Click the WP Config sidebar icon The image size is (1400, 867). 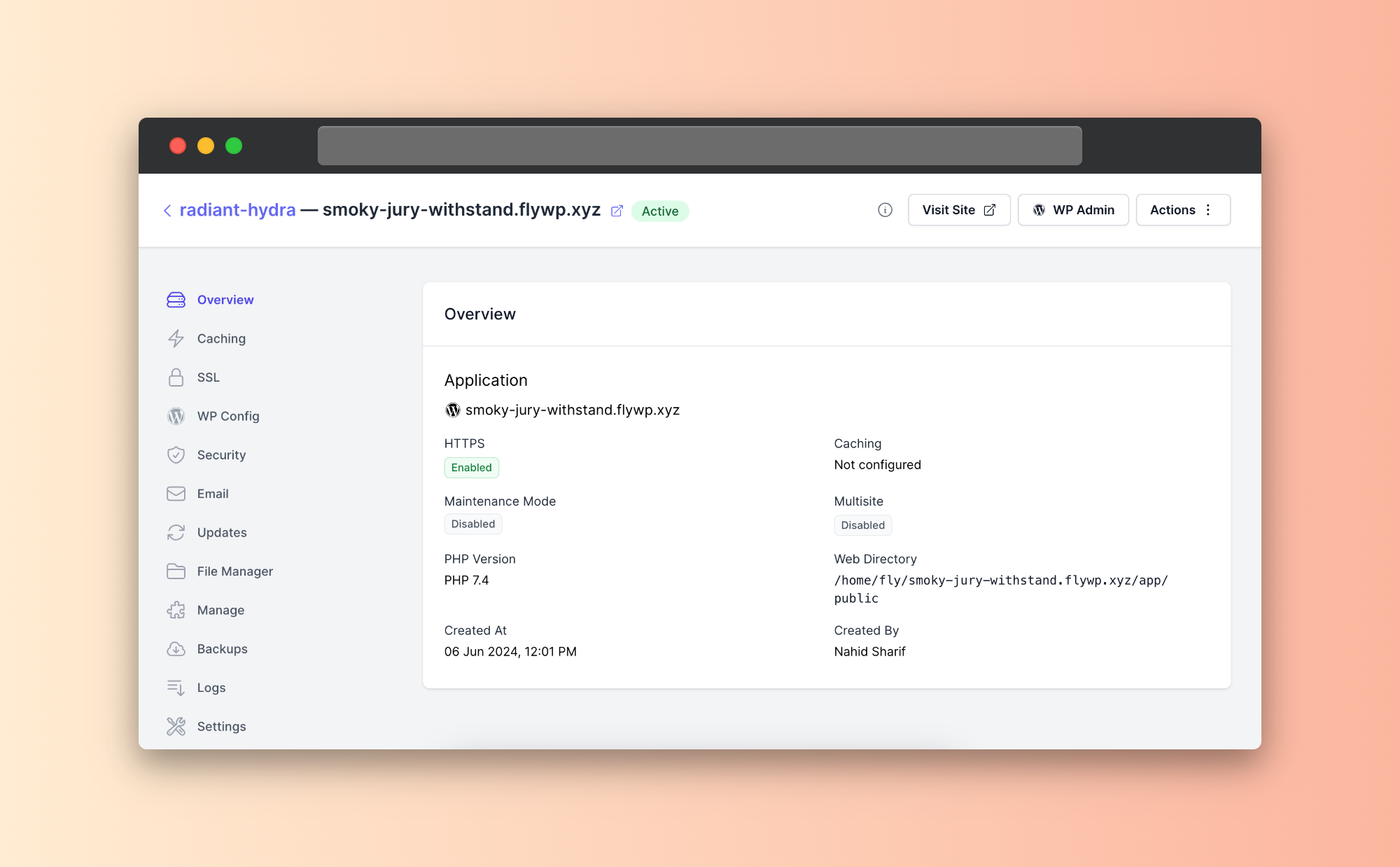click(177, 416)
